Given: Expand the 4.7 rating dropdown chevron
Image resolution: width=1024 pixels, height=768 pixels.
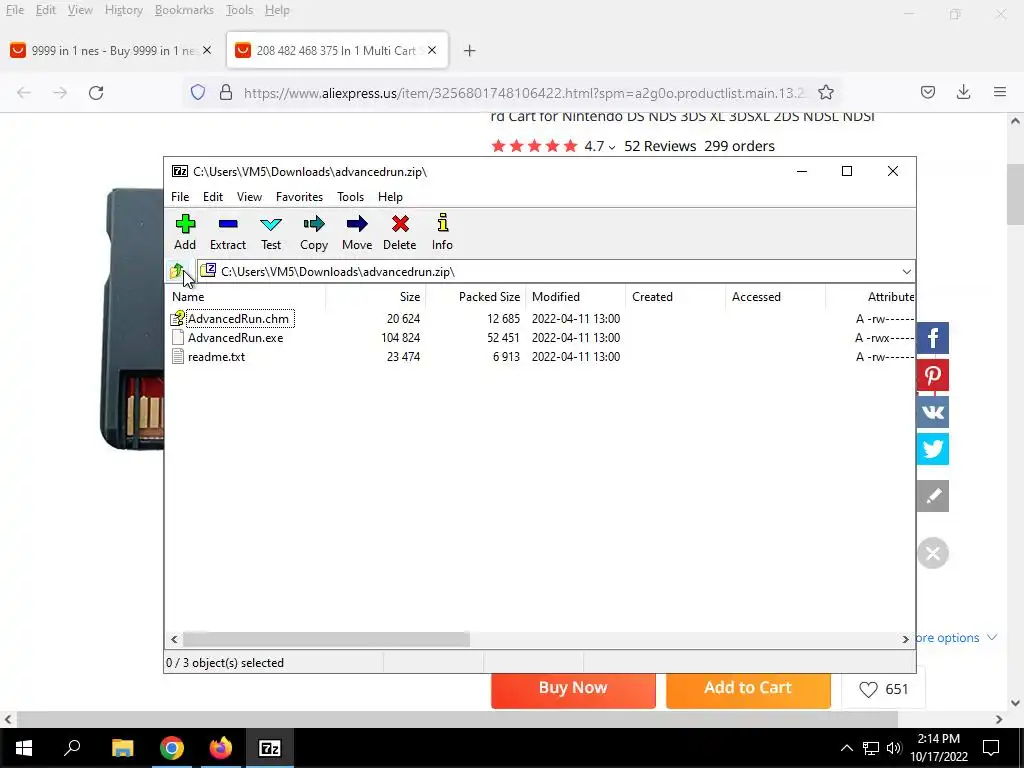Looking at the screenshot, I should (612, 147).
